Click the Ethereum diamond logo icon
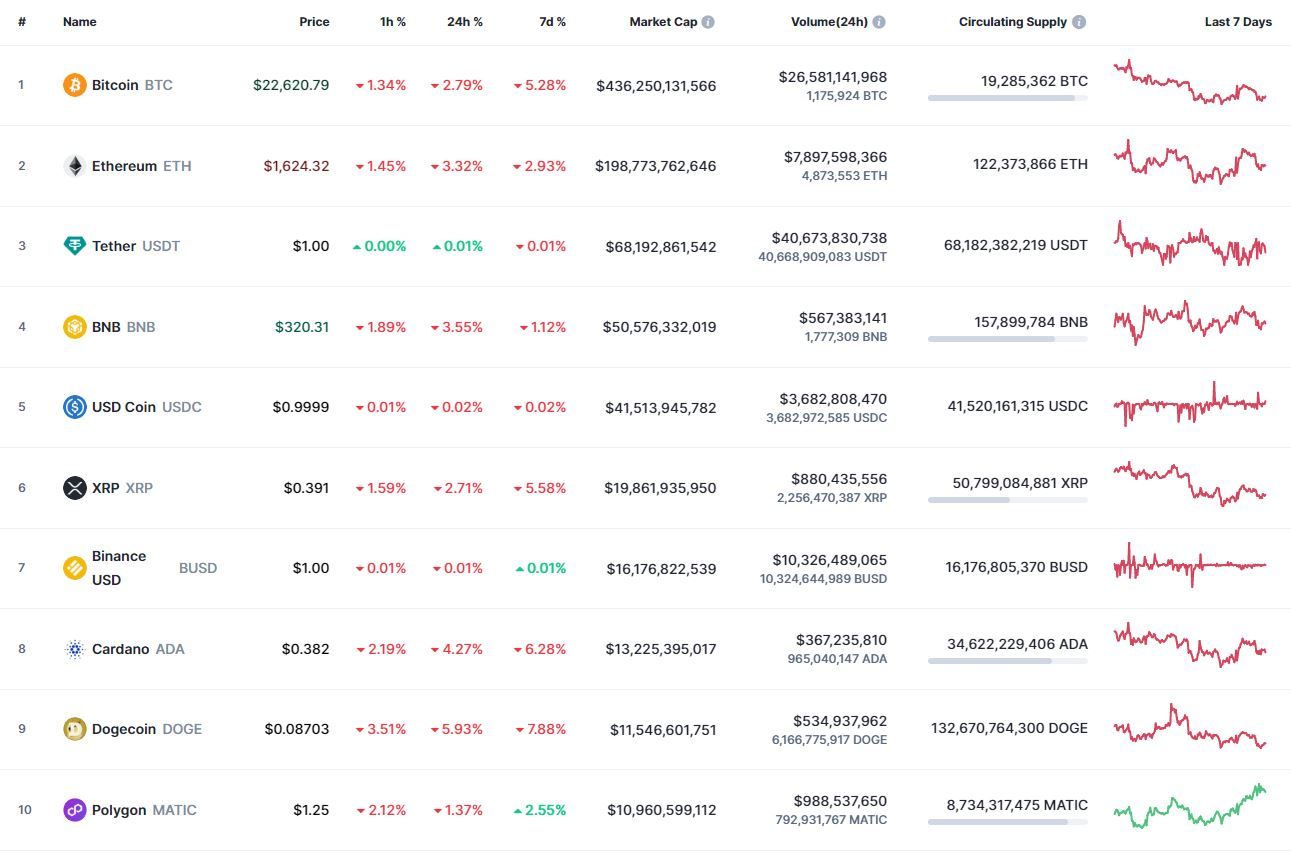 (x=75, y=166)
